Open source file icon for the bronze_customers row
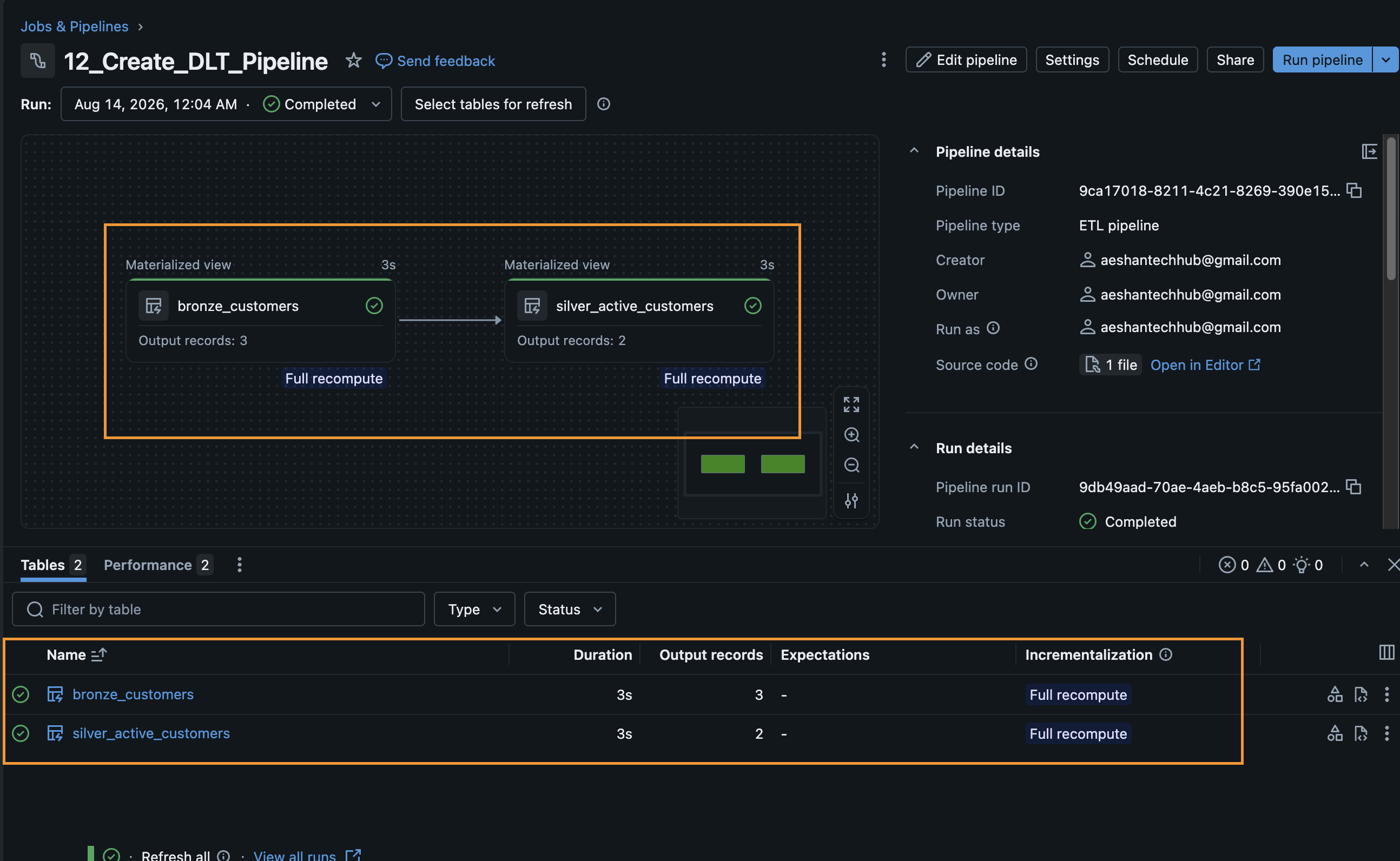Screen dimensions: 1400x861 pyautogui.click(x=1361, y=694)
